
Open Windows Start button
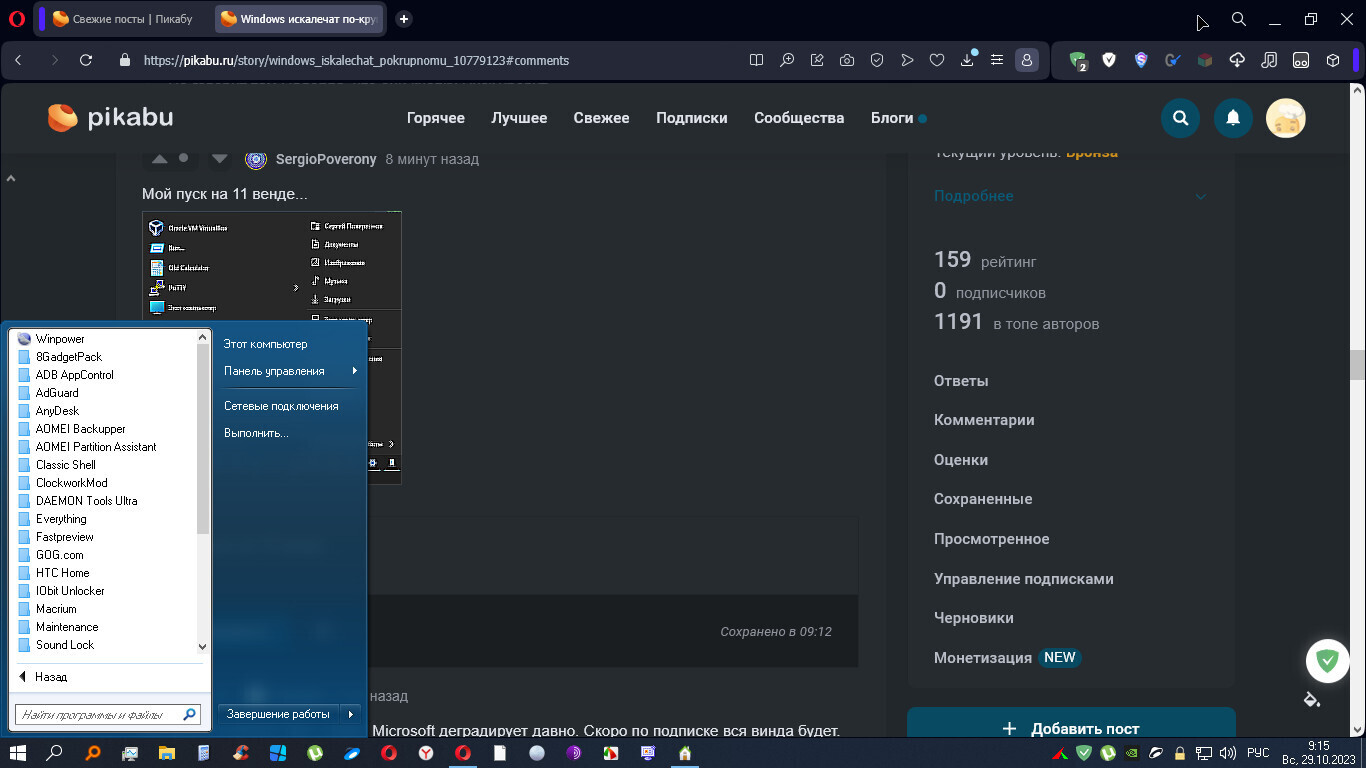pos(18,753)
